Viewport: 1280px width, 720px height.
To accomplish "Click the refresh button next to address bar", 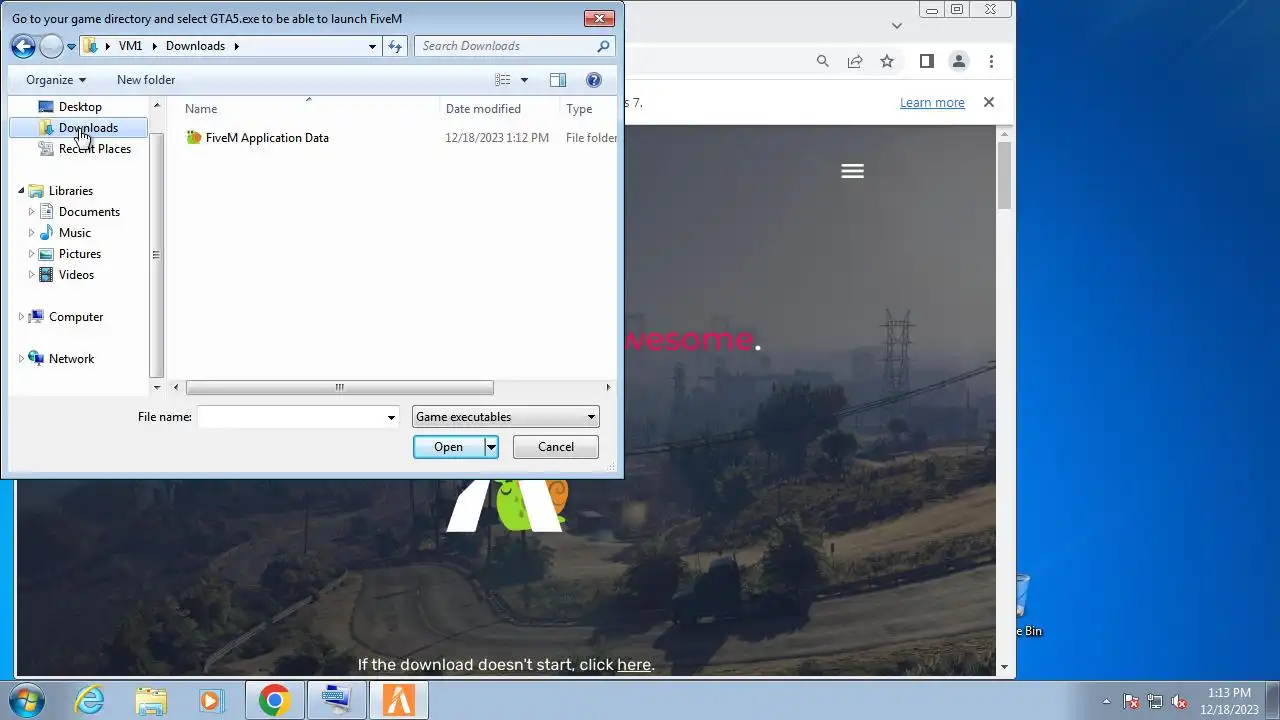I will [395, 46].
